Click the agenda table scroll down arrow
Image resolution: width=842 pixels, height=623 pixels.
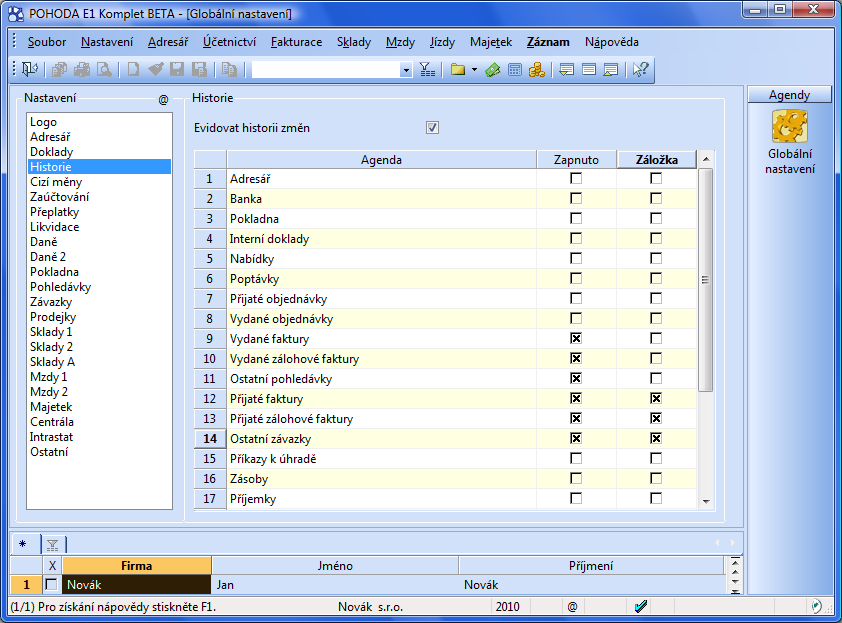[x=706, y=502]
